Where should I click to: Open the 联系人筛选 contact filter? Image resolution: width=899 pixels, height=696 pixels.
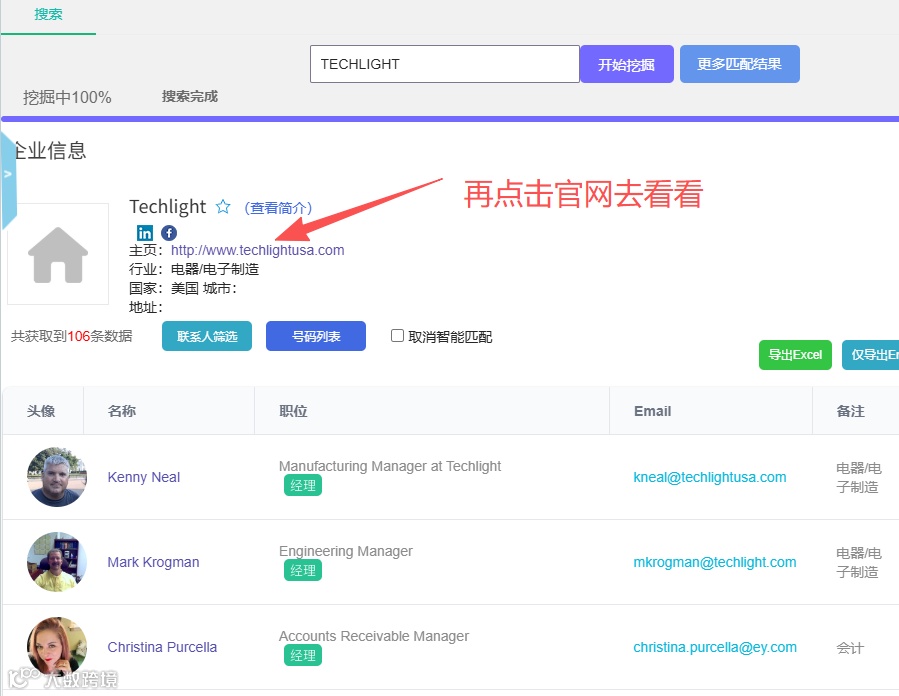207,336
